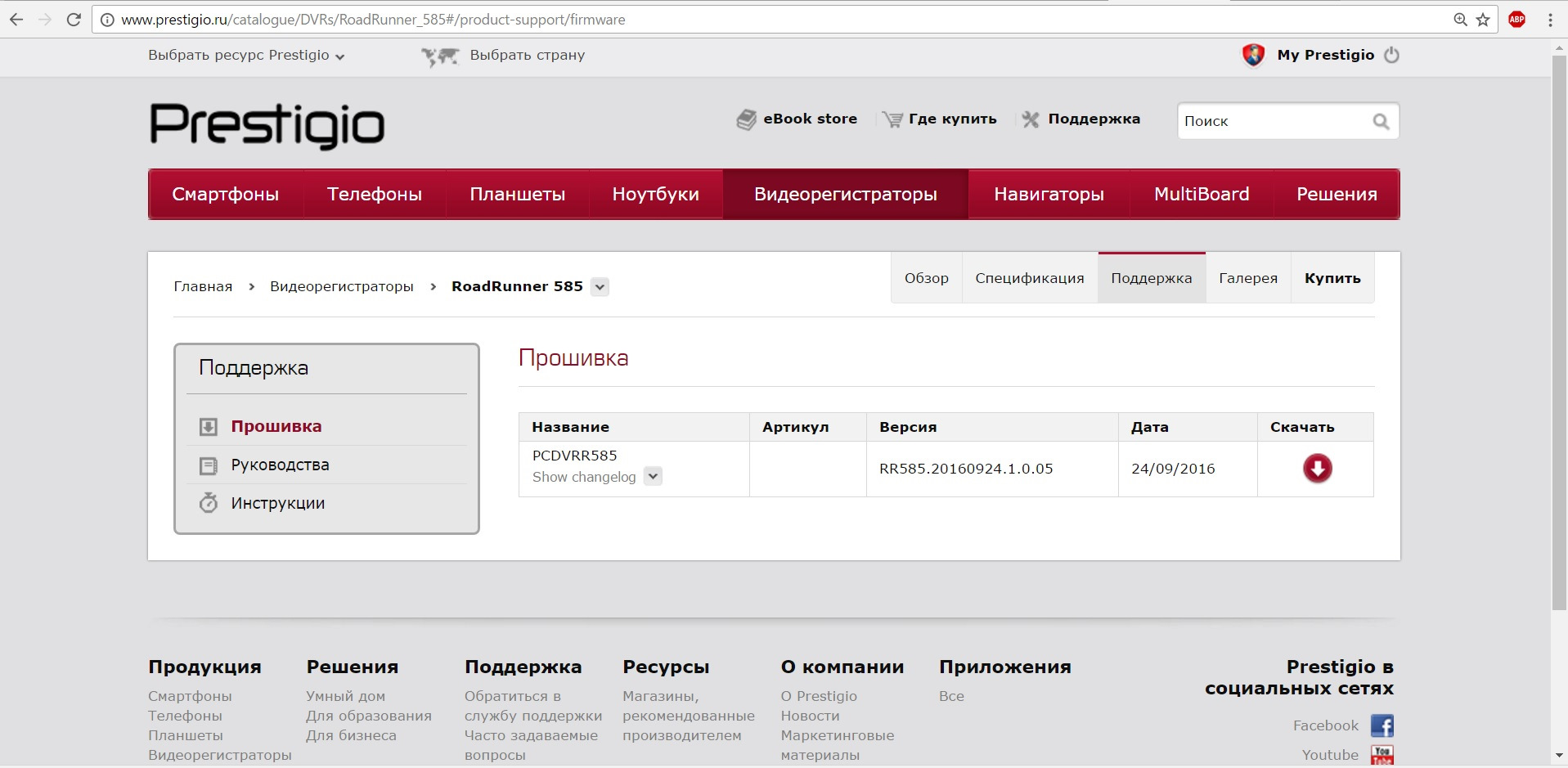Image resolution: width=1568 pixels, height=768 pixels.
Task: Open the Facebook social icon
Action: pos(1382,725)
